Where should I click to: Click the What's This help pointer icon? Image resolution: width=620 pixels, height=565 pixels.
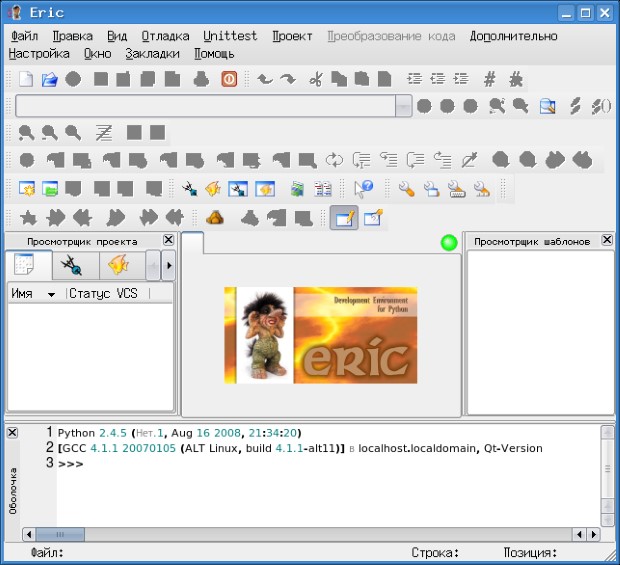[363, 187]
